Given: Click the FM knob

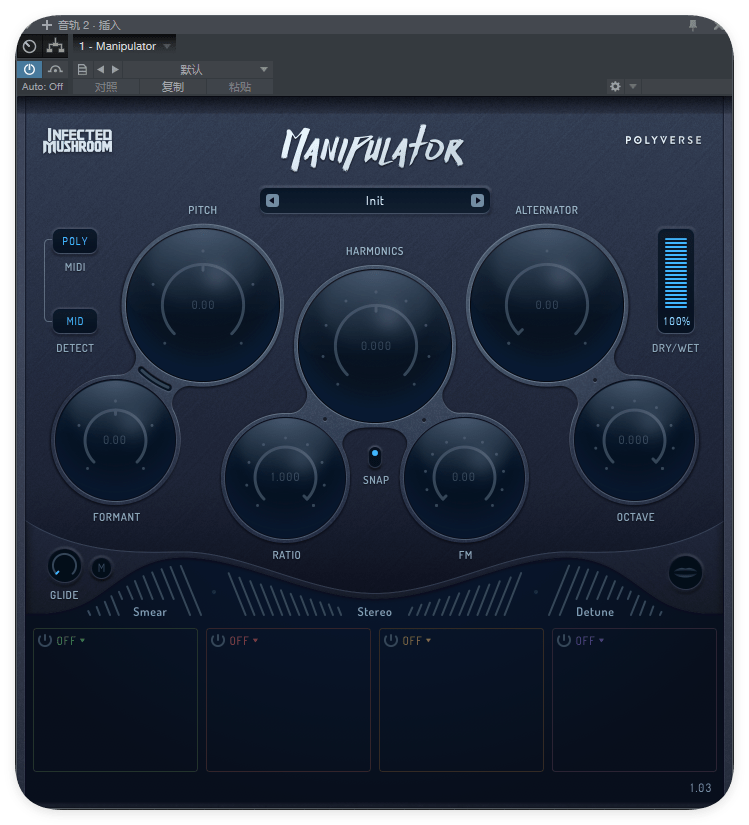Looking at the screenshot, I should click(x=464, y=477).
